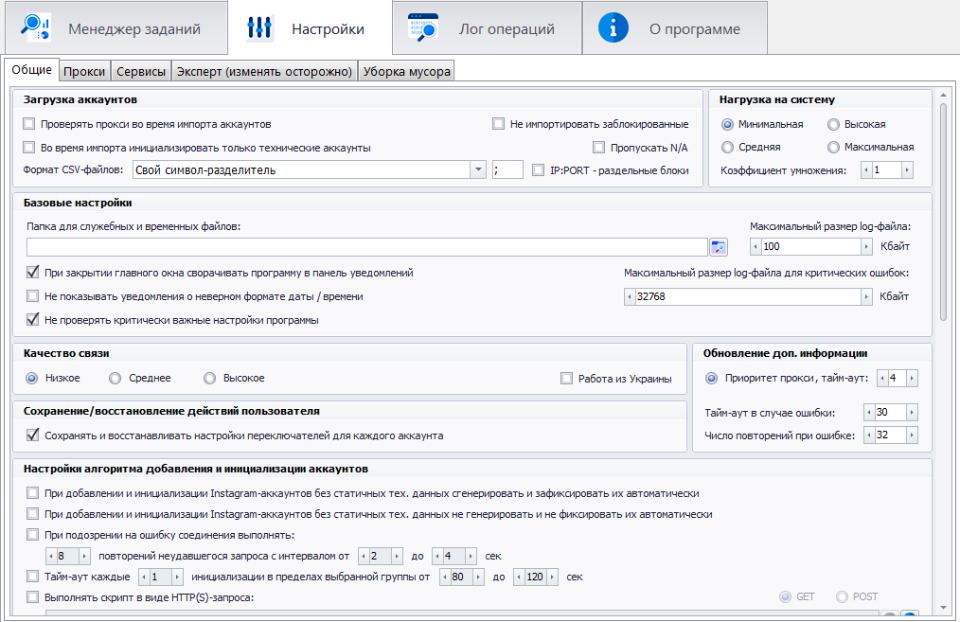
Task: Click the browse folder icon for temp files
Action: click(x=718, y=247)
